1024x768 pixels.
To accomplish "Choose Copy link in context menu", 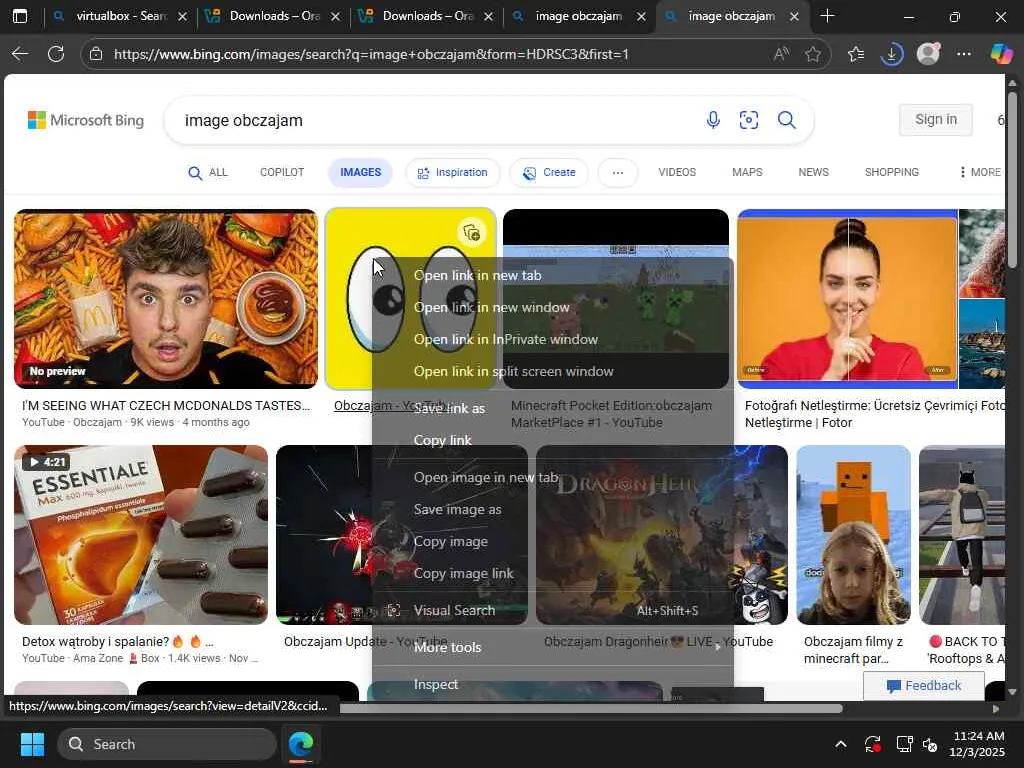I will click(x=552, y=441).
